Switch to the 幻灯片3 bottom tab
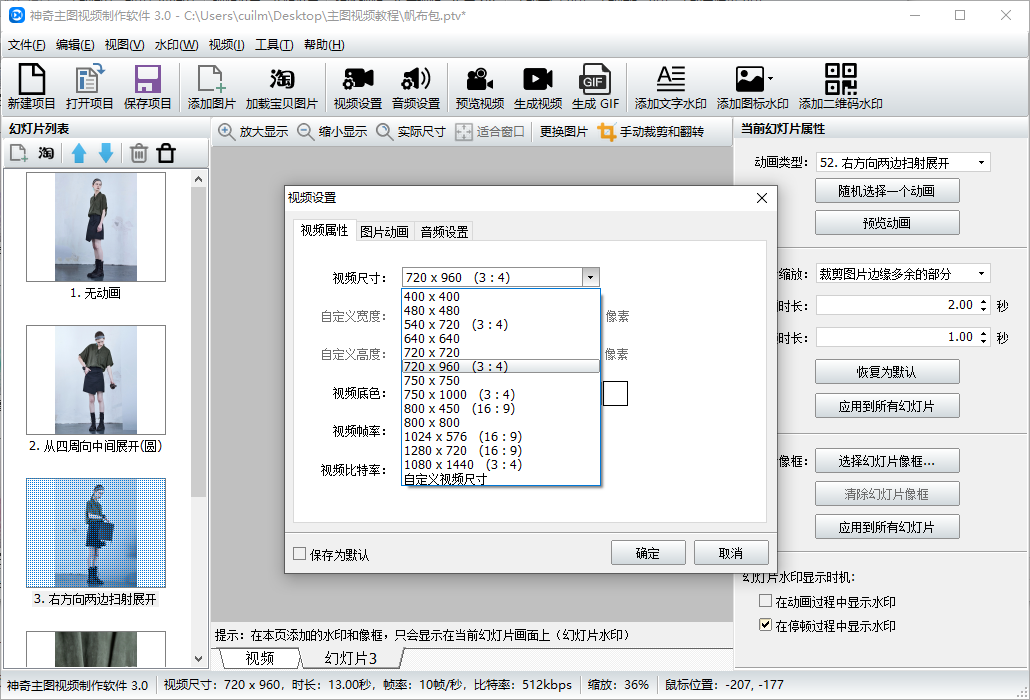The image size is (1030, 700). [351, 658]
